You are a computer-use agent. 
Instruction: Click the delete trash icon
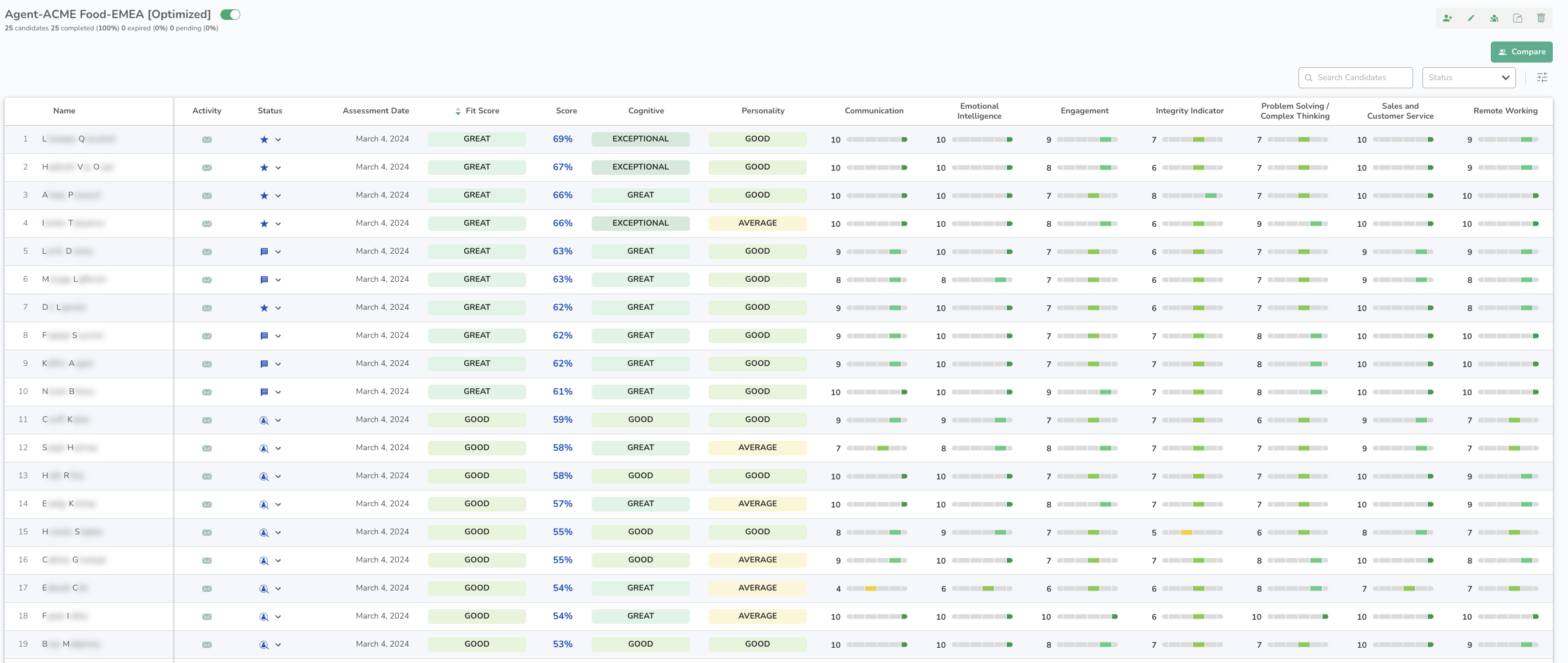[x=1541, y=18]
